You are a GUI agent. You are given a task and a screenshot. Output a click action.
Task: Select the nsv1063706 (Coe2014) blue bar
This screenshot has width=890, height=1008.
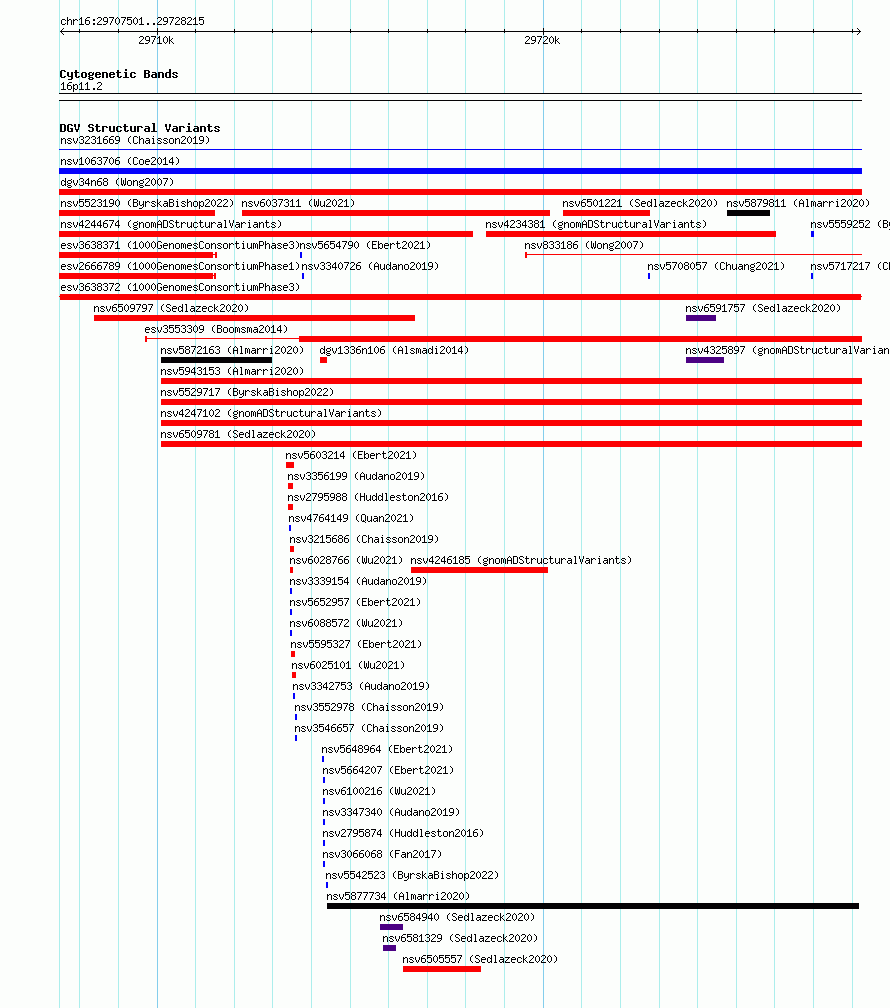point(460,171)
